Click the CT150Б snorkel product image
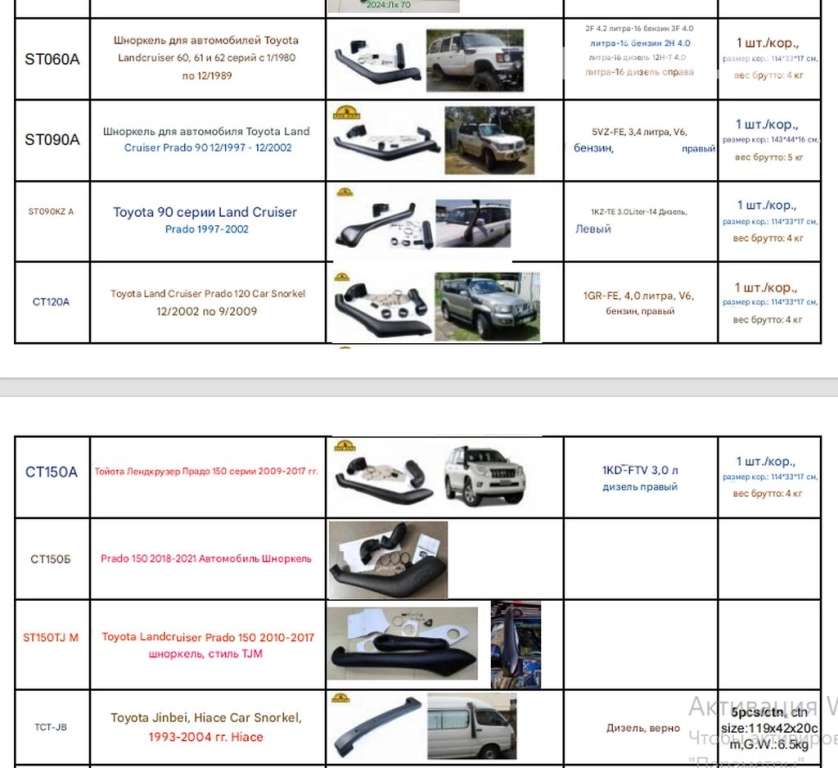The image size is (838, 768). (388, 560)
